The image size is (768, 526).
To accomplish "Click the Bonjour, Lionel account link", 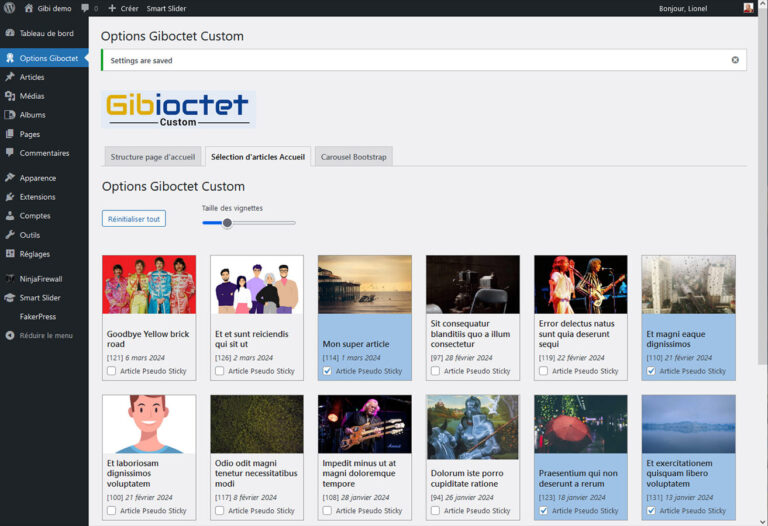I will coord(683,8).
